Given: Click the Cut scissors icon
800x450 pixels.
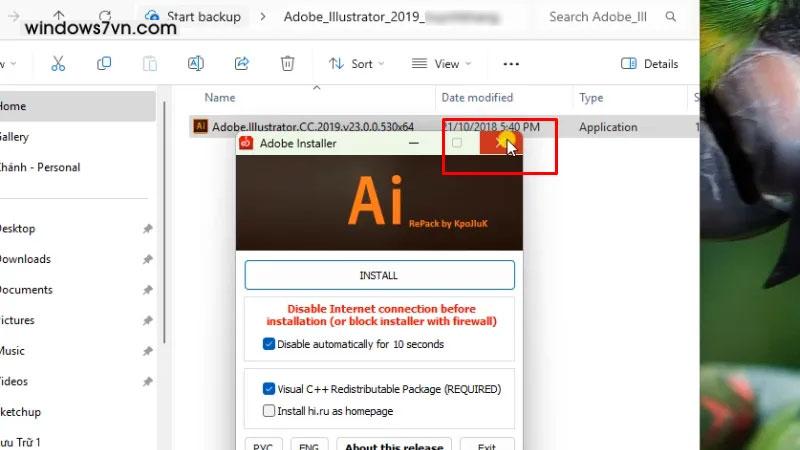Looking at the screenshot, I should coord(57,63).
